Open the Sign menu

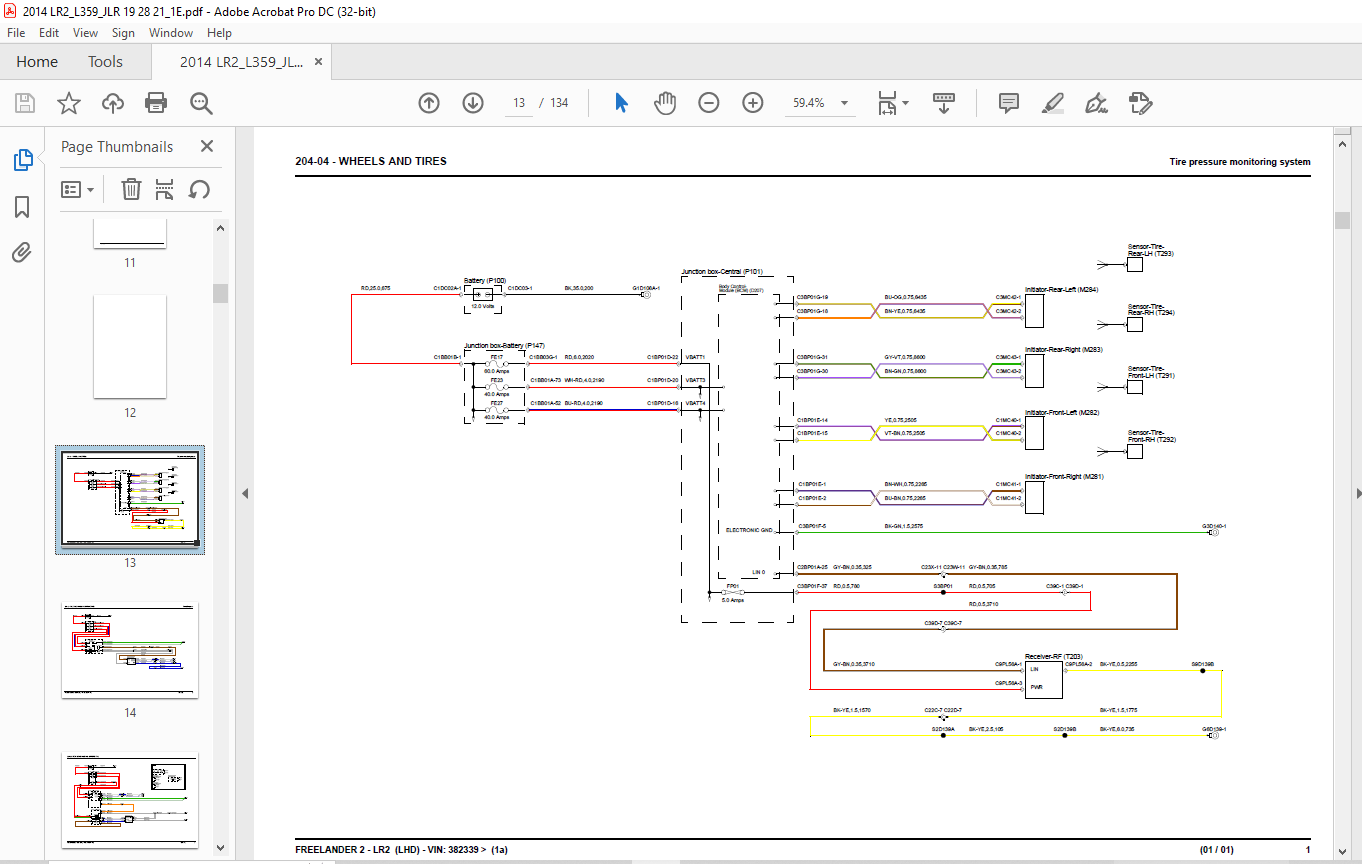pos(123,33)
